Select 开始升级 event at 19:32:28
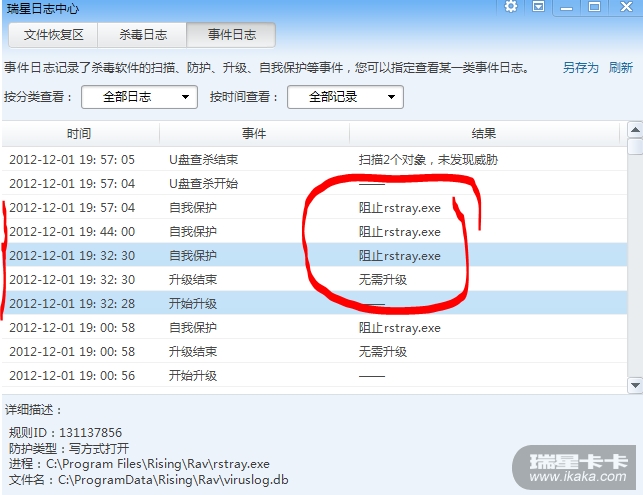This screenshot has width=643, height=495. pos(193,303)
